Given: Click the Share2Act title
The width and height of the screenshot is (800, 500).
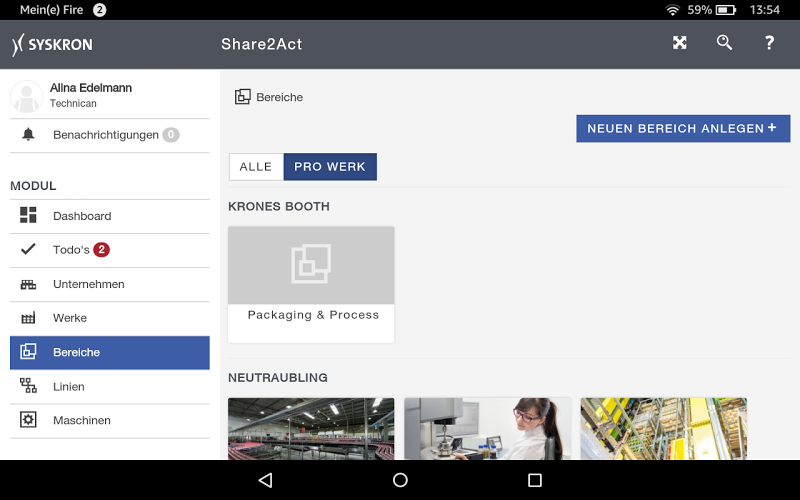Looking at the screenshot, I should [x=262, y=44].
